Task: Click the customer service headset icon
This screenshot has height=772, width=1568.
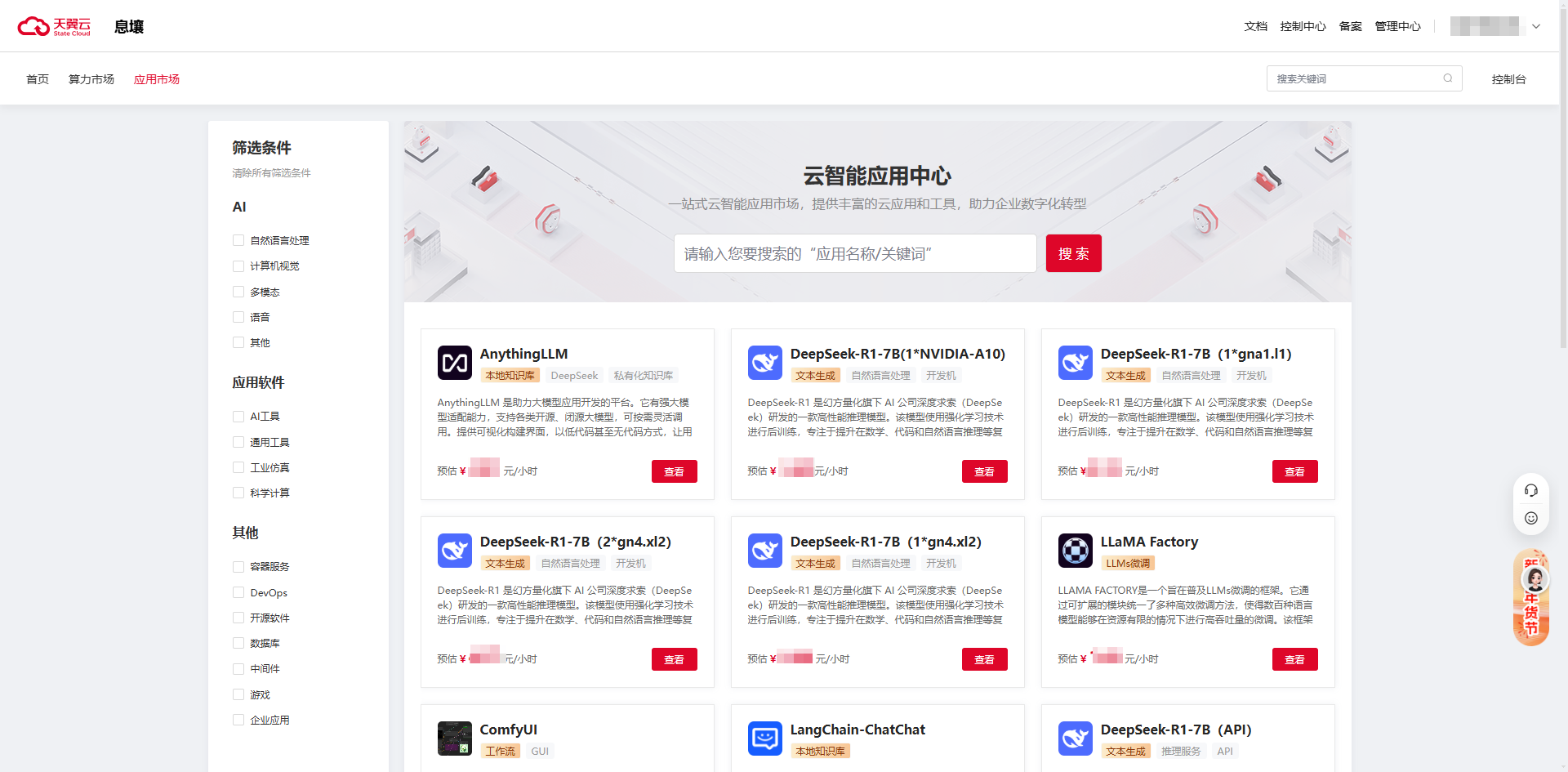Action: point(1531,490)
